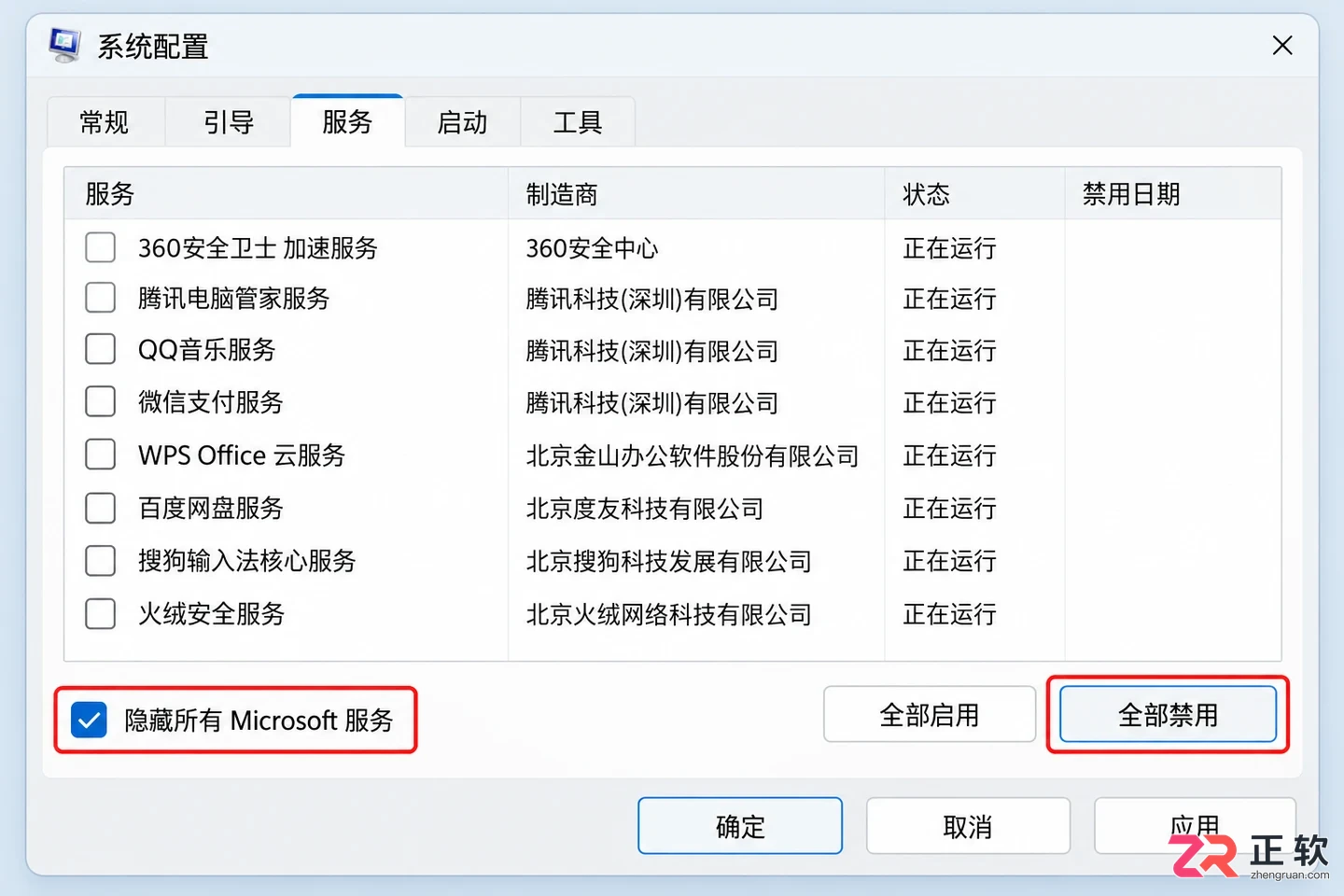The image size is (1344, 896).
Task: Check the 搜狗输入法核心服务 checkbox
Action: point(101,560)
